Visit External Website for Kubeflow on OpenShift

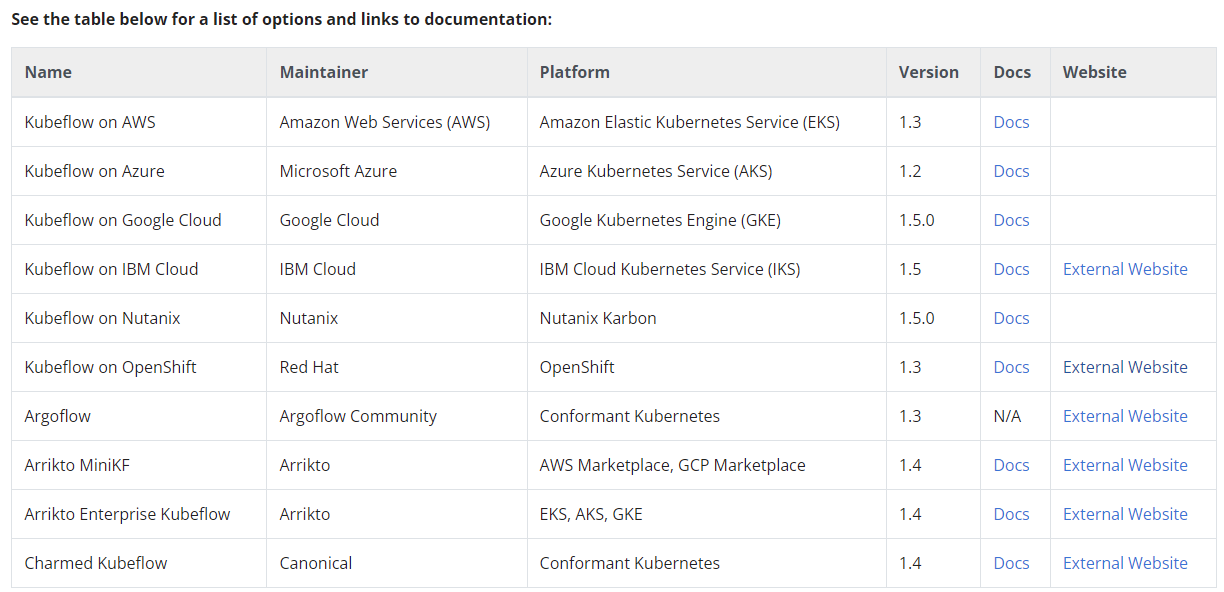(1125, 367)
